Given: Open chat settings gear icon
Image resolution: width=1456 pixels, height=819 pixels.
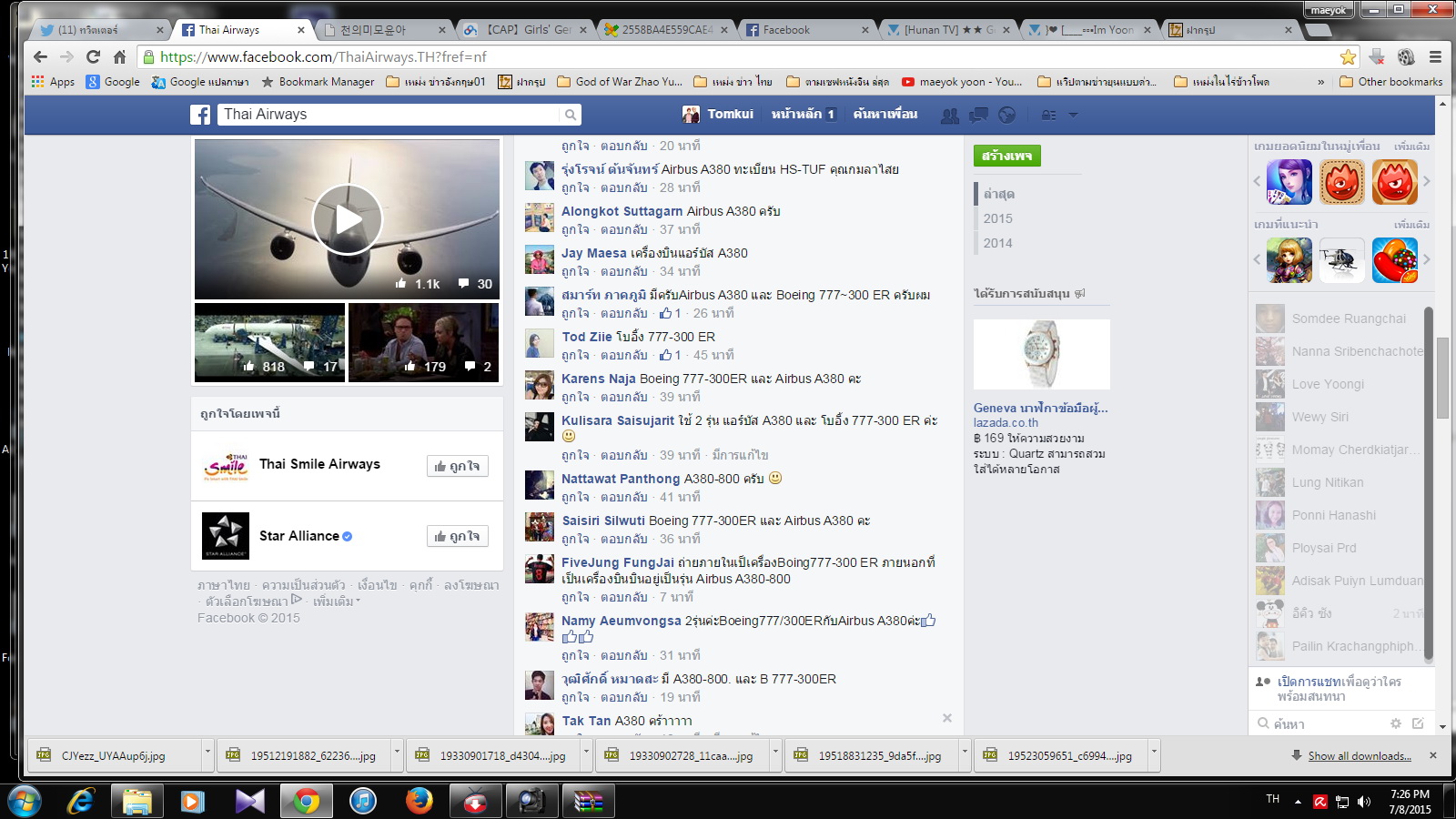Looking at the screenshot, I should coord(1396,723).
